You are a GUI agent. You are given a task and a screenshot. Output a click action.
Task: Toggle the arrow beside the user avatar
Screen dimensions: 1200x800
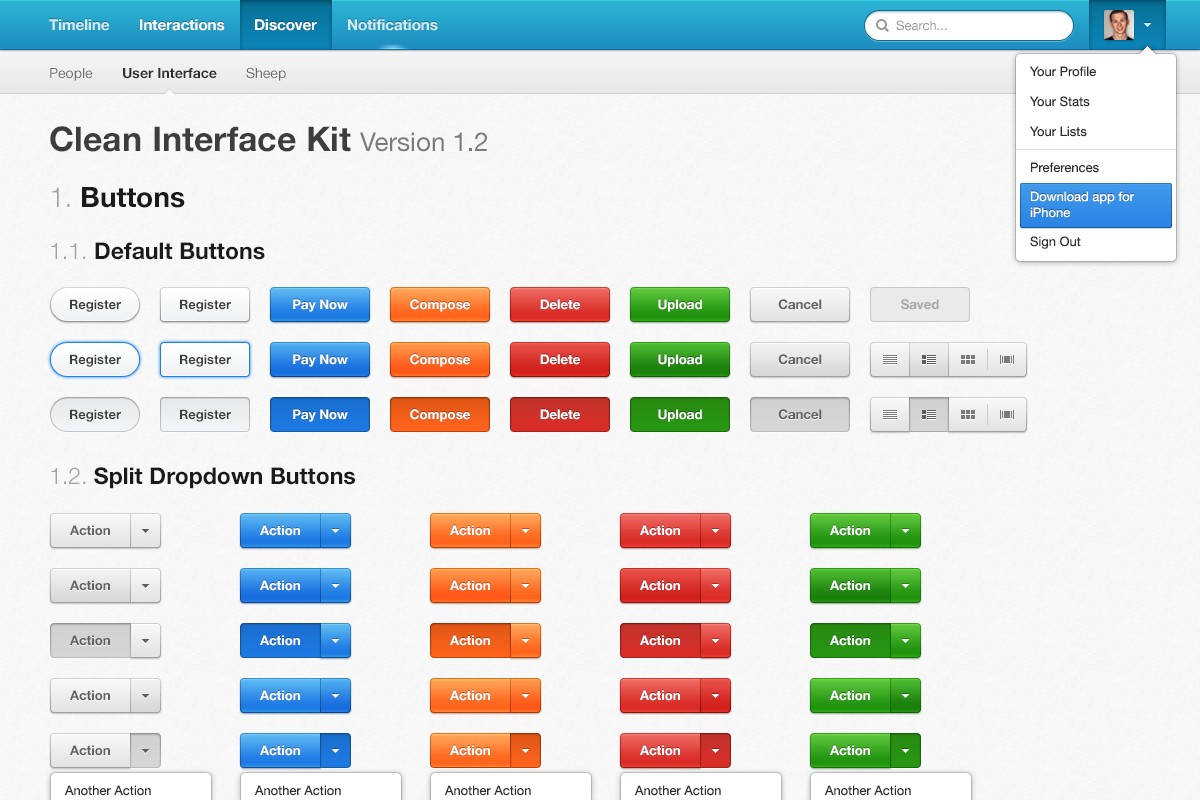coord(1148,26)
